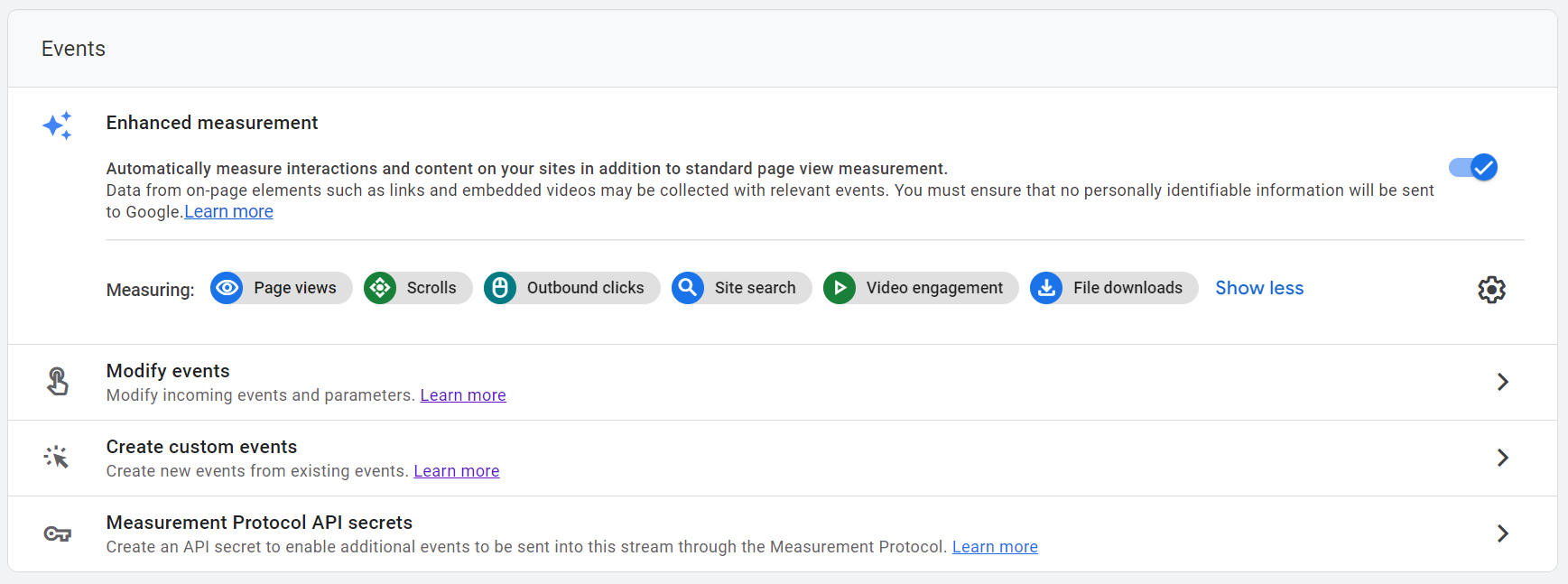
Task: Click Show less to collapse measurements
Action: 1259,288
